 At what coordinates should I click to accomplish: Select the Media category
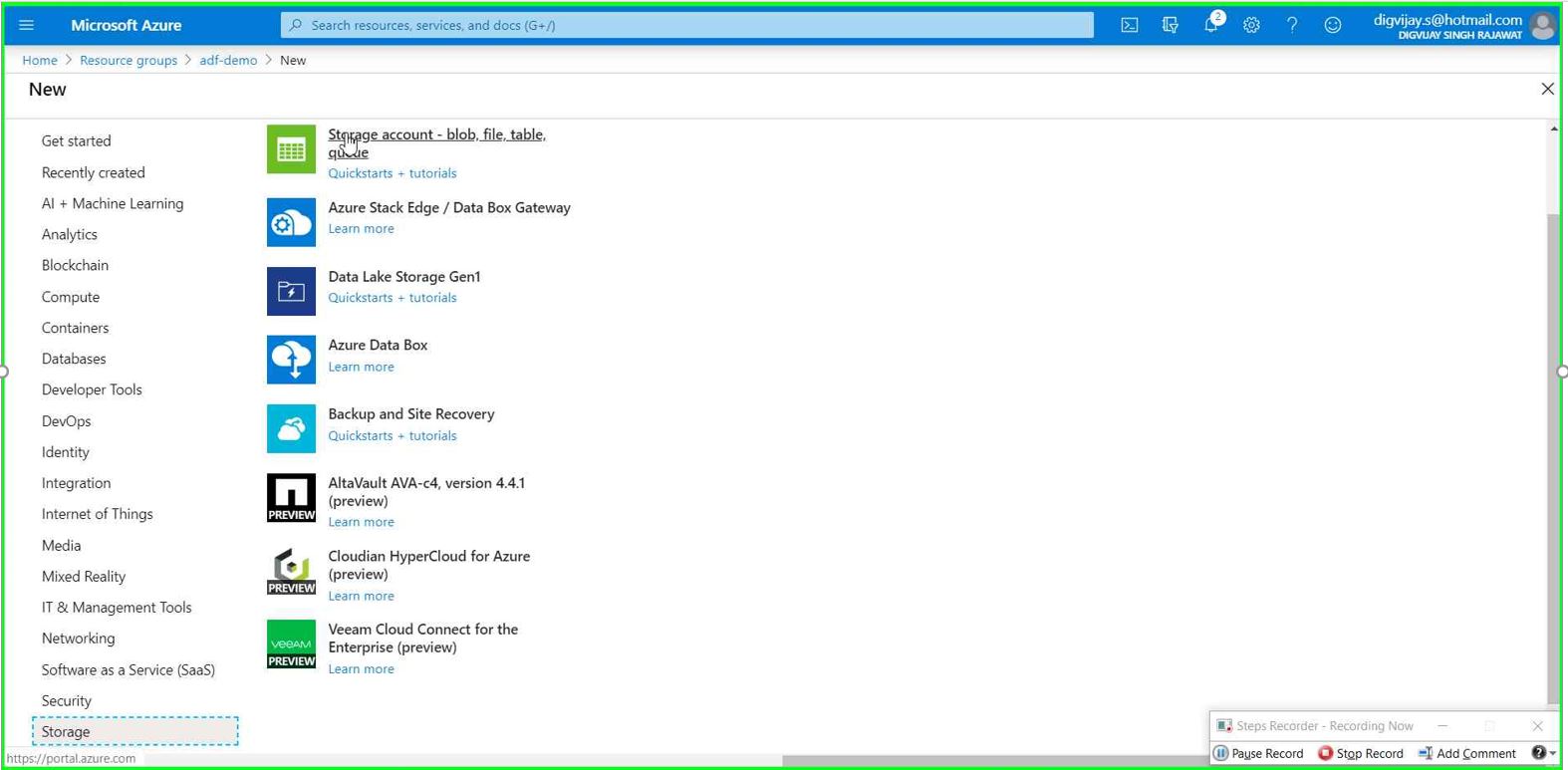click(62, 546)
